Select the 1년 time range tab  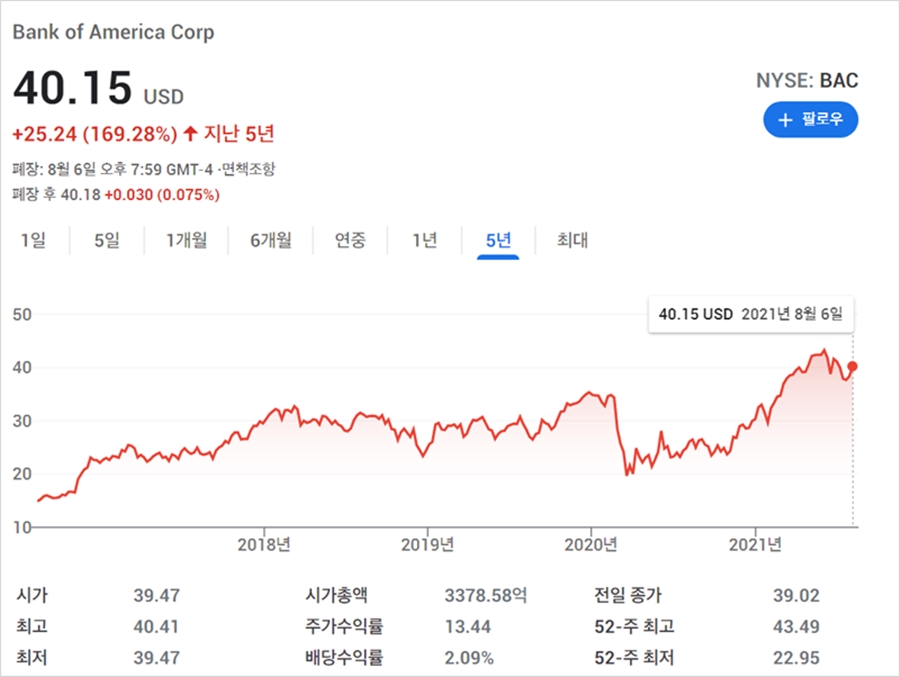click(425, 240)
